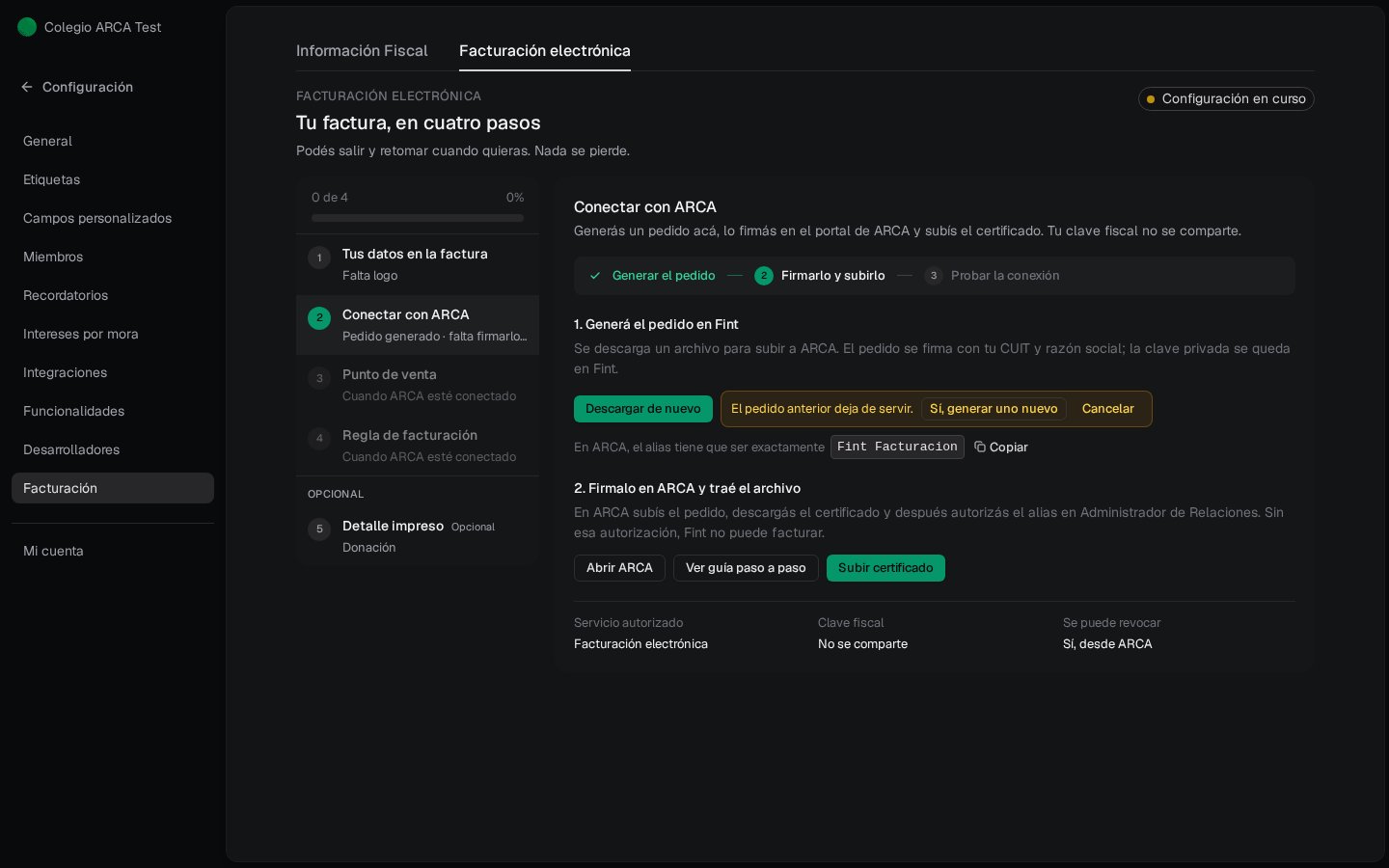Go to Funcionalidades in the sidebar
Viewport: 1389px width, 868px height.
[x=113, y=411]
